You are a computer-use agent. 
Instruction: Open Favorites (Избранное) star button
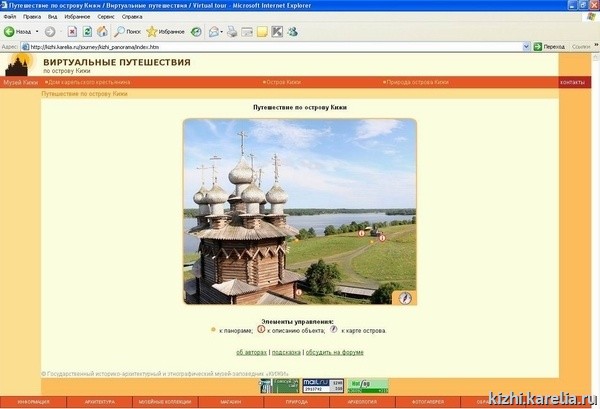(x=166, y=31)
